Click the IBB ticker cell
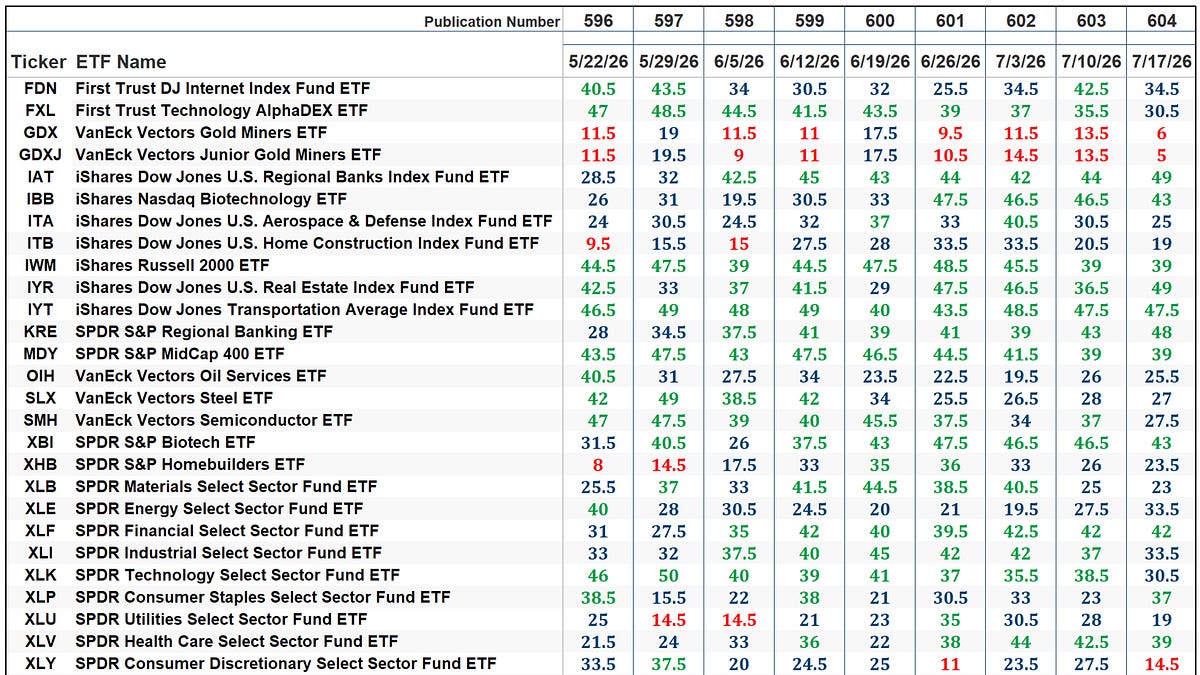Image resolution: width=1200 pixels, height=675 pixels. click(39, 199)
